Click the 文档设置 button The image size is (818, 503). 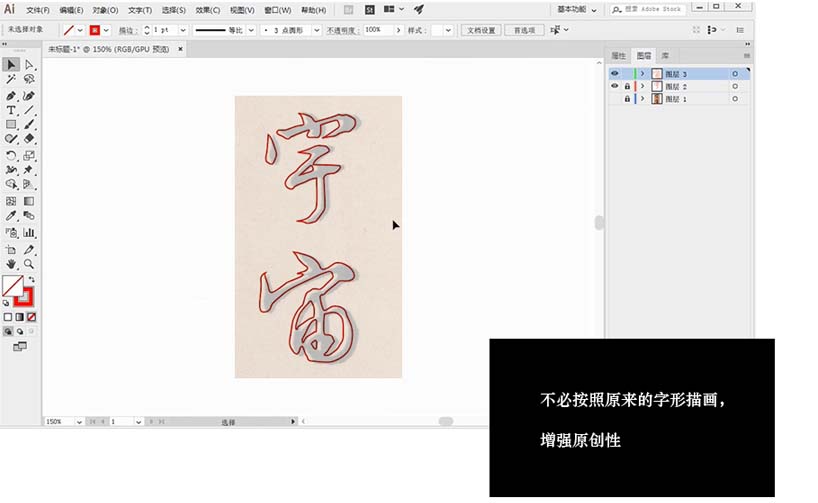point(481,30)
